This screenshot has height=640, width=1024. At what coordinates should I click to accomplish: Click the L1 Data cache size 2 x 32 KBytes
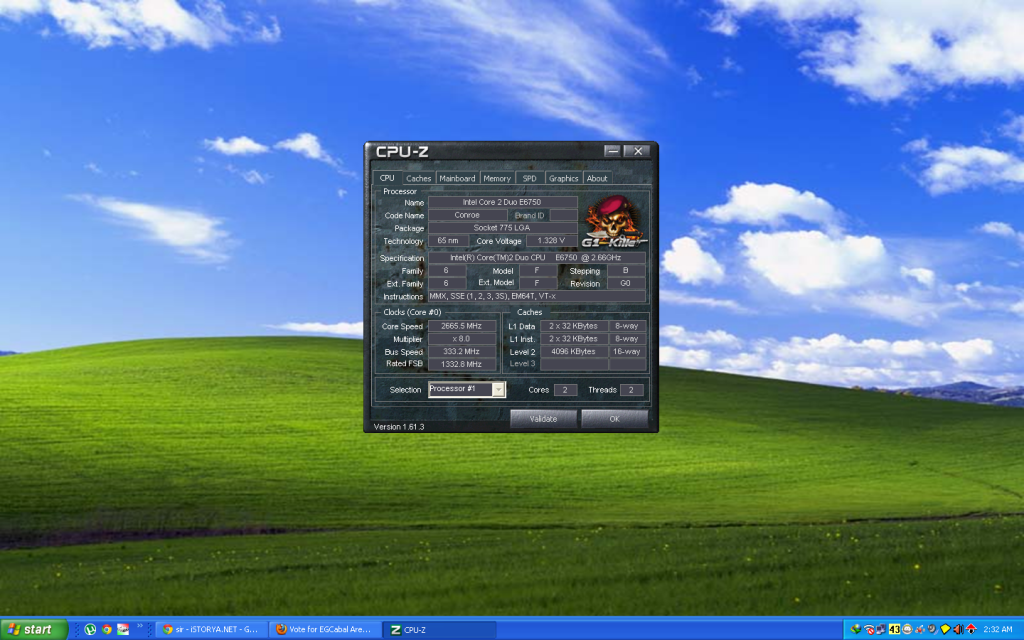(x=573, y=326)
